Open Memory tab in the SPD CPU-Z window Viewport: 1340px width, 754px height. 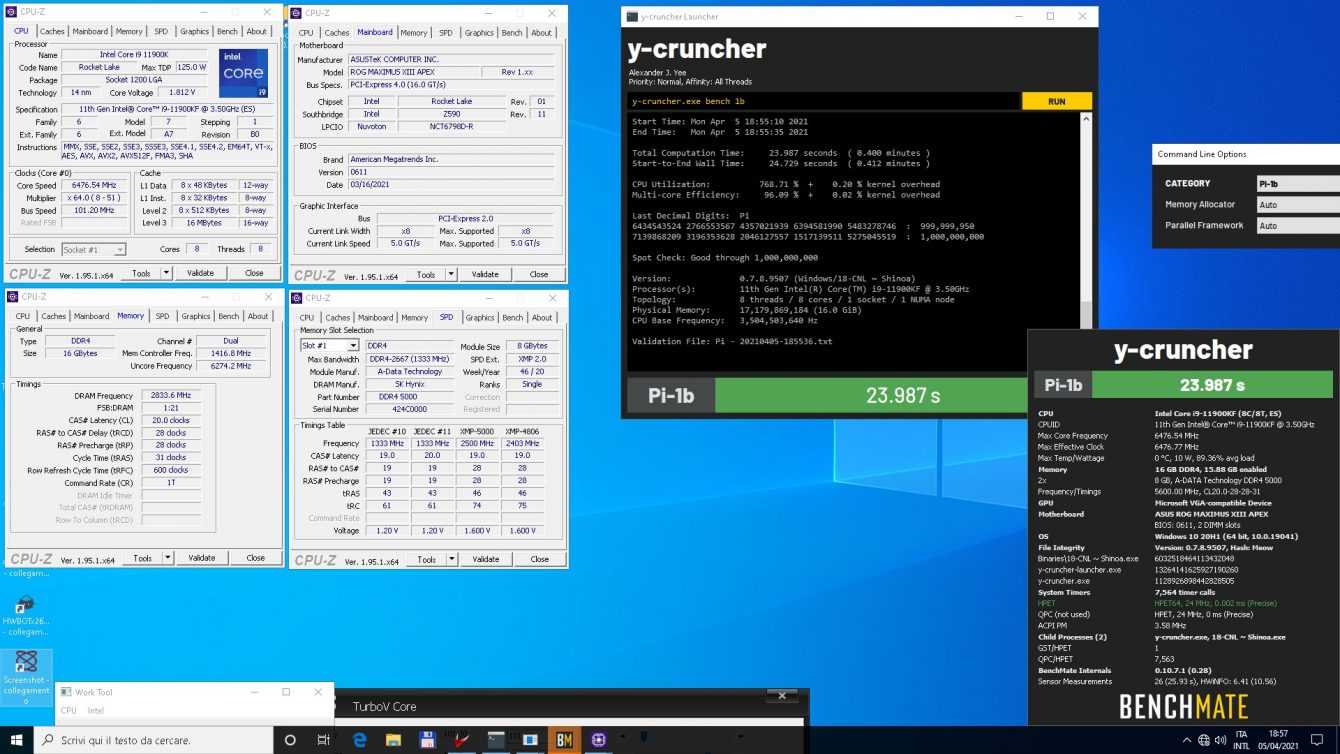[414, 317]
